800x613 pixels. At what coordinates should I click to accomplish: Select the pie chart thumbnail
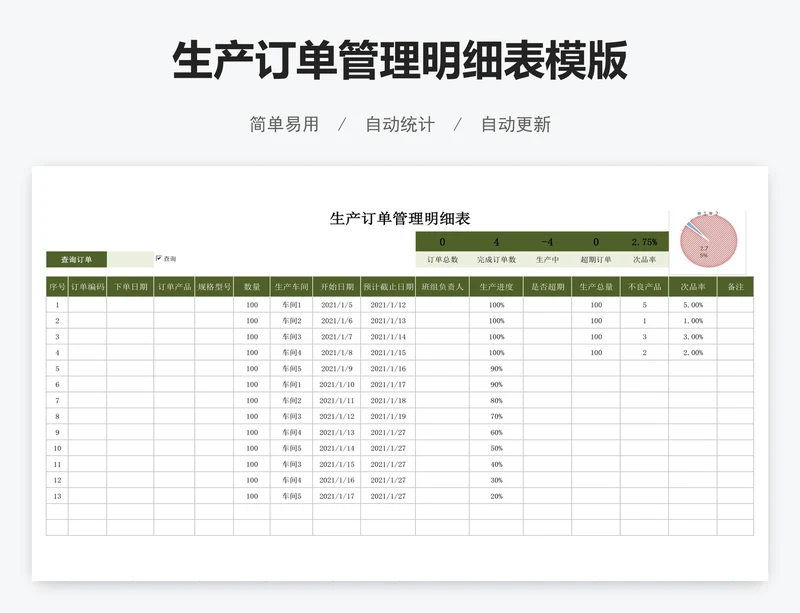(708, 242)
